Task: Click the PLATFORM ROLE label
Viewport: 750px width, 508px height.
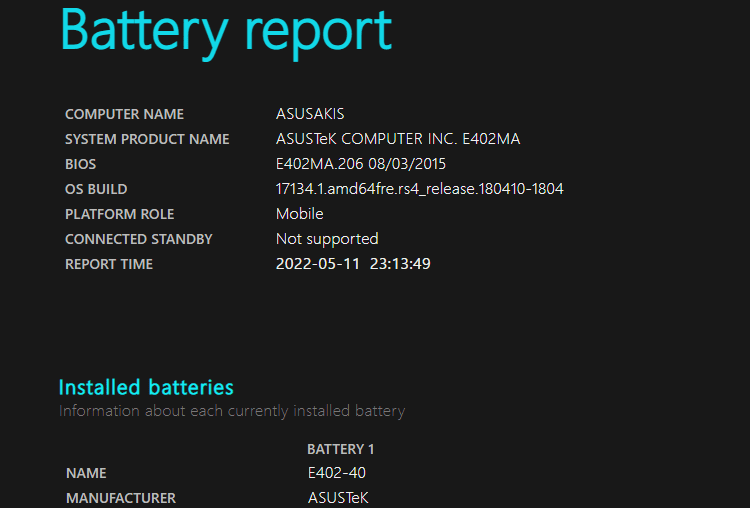Action: 120,214
